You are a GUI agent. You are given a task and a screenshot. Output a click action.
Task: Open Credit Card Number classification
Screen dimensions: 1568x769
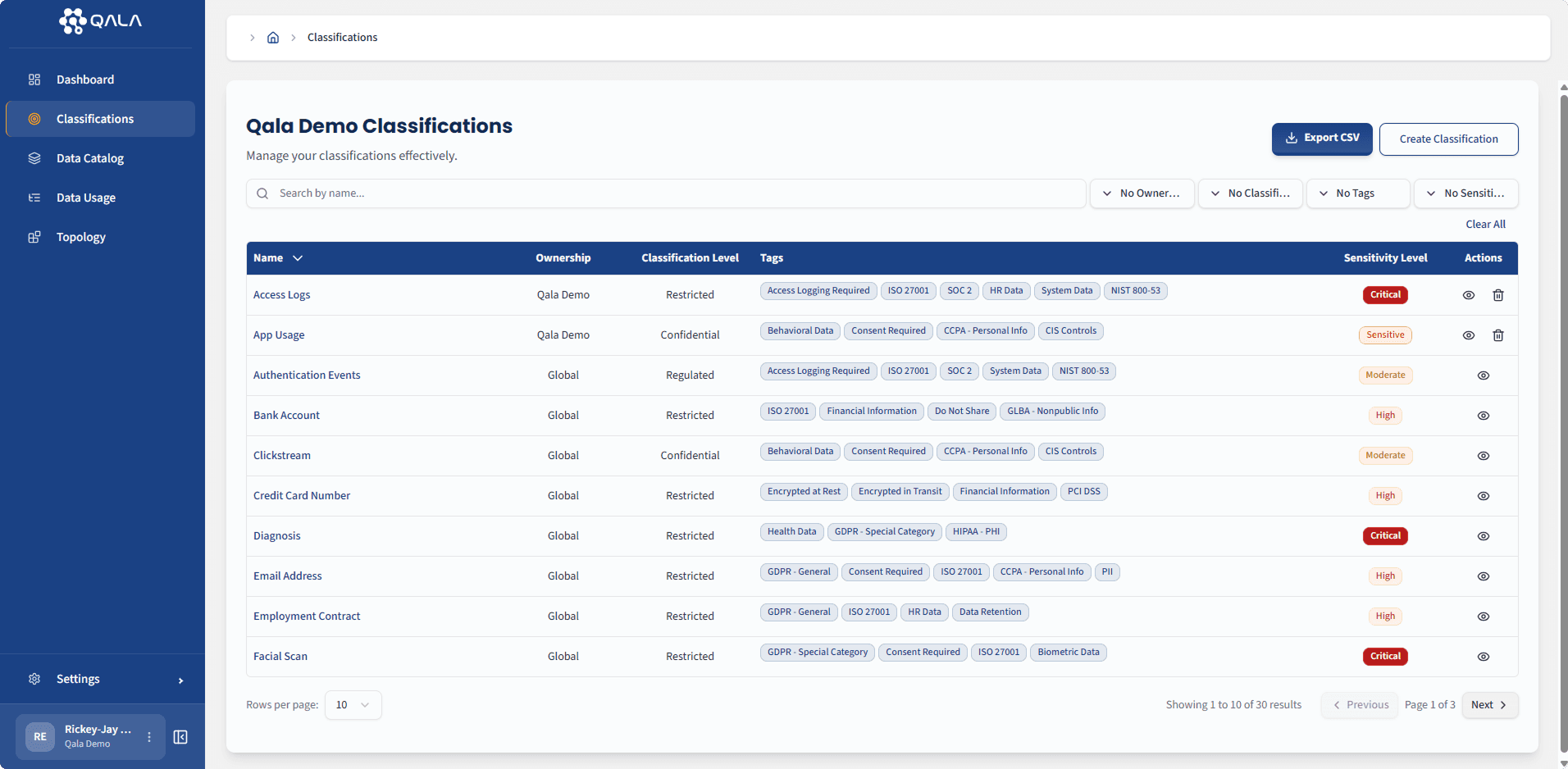point(302,496)
